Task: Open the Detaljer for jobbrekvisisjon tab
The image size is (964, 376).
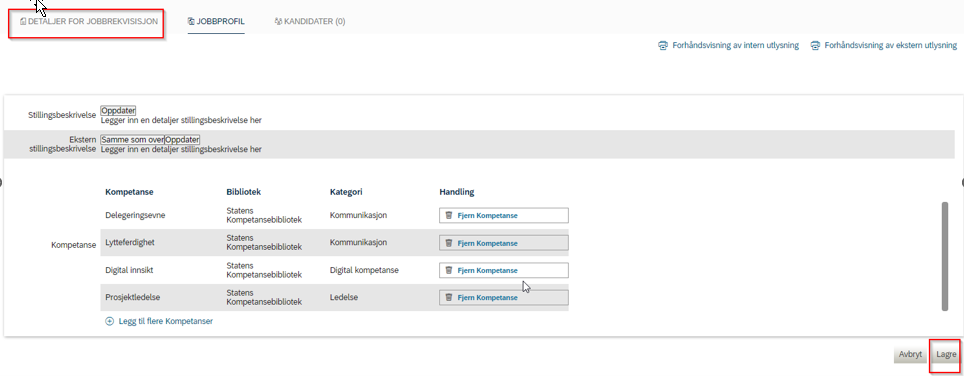Action: [89, 22]
